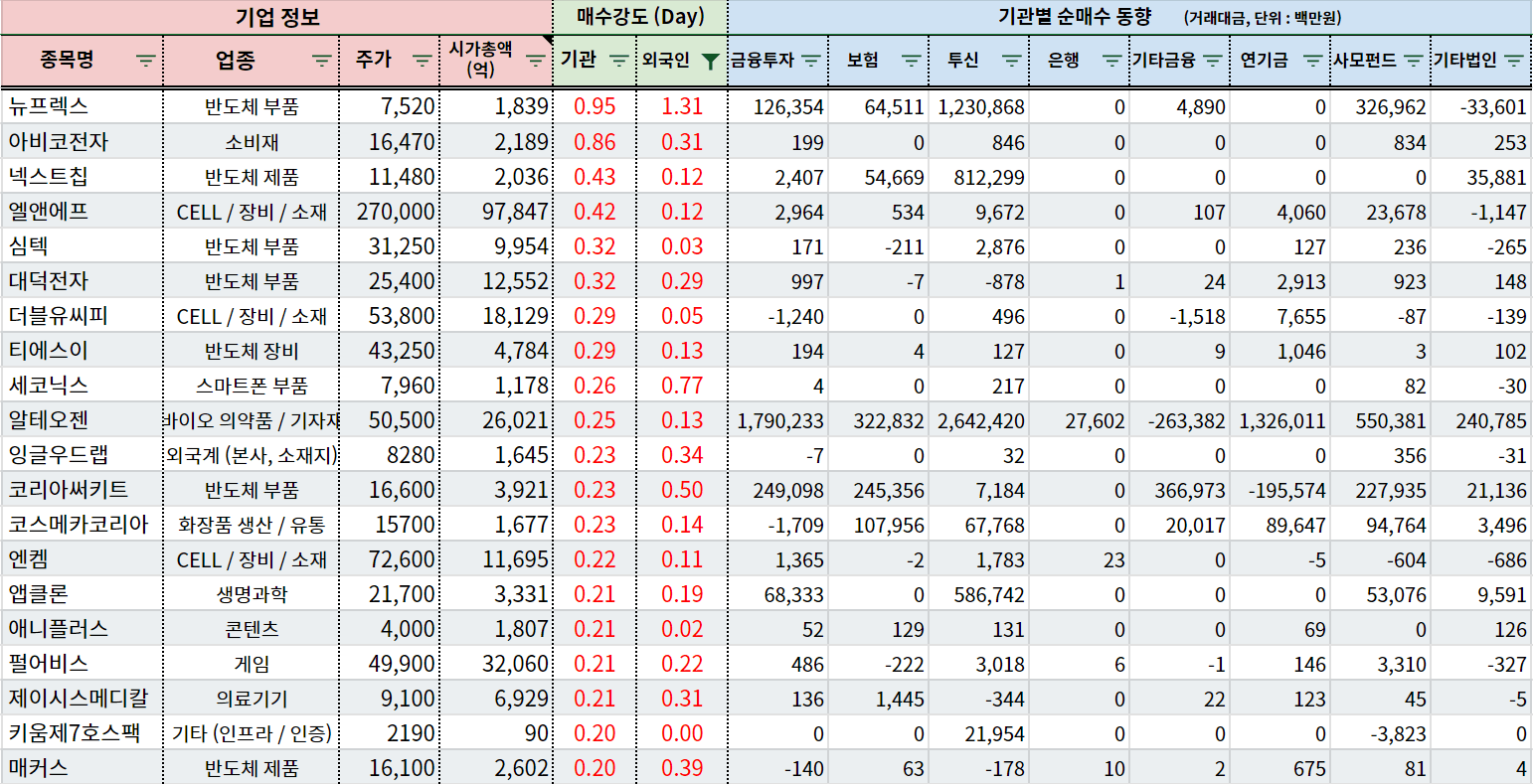Select the 알테오젠 stock name cell
This screenshot has width=1533, height=784.
(82, 419)
